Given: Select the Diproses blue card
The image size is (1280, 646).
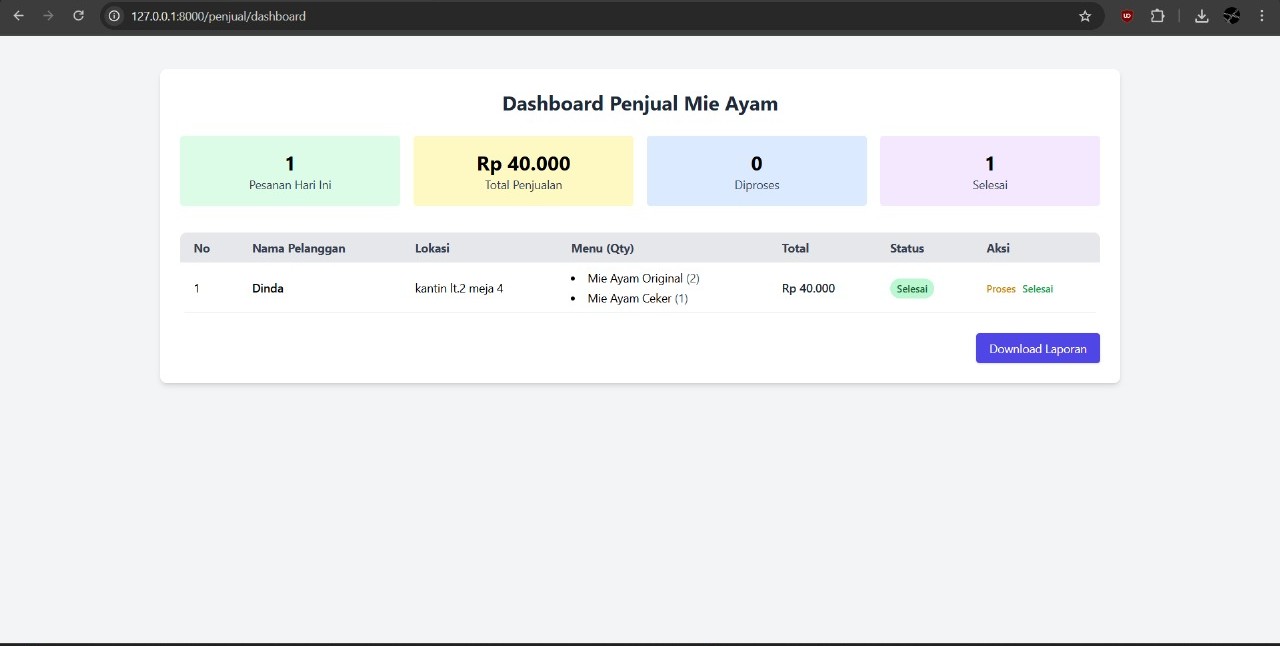Looking at the screenshot, I should click(x=756, y=171).
